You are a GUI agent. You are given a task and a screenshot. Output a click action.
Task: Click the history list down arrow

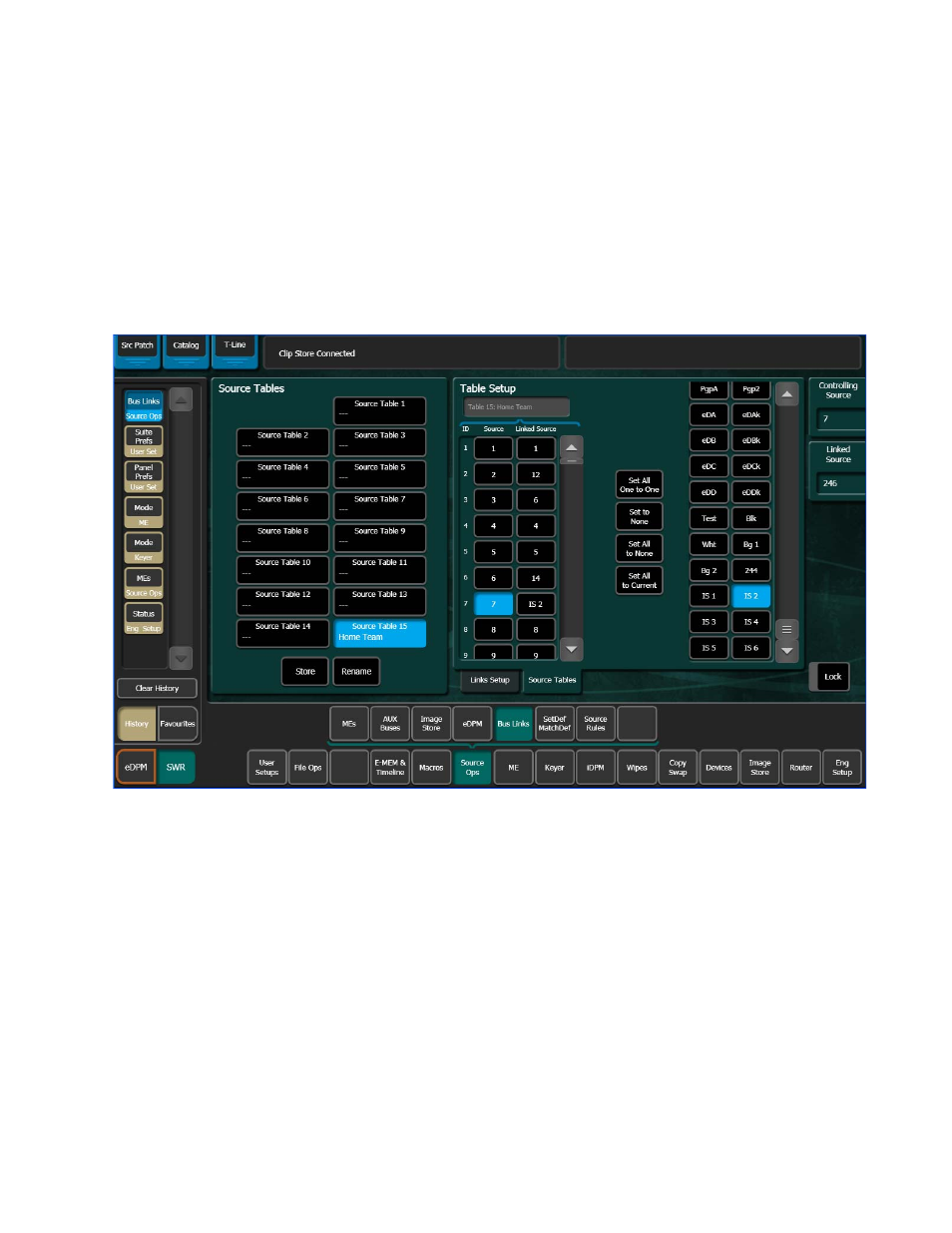coord(181,658)
